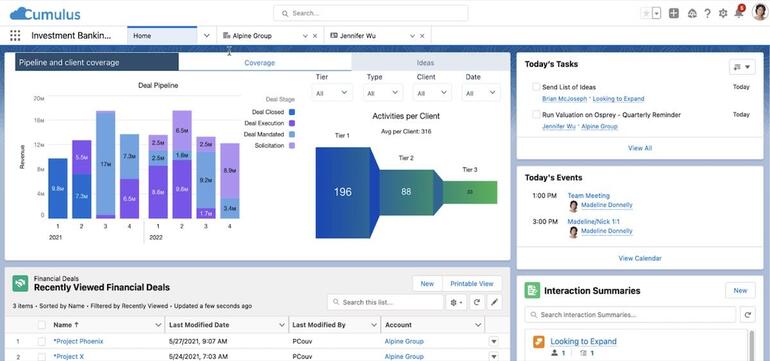
Task: Open the Team Meeting event
Action: 588,195
